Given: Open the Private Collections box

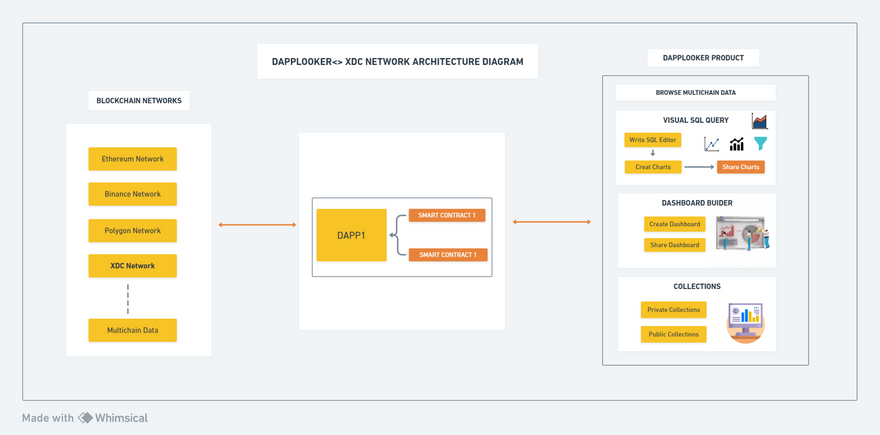Looking at the screenshot, I should 673,310.
